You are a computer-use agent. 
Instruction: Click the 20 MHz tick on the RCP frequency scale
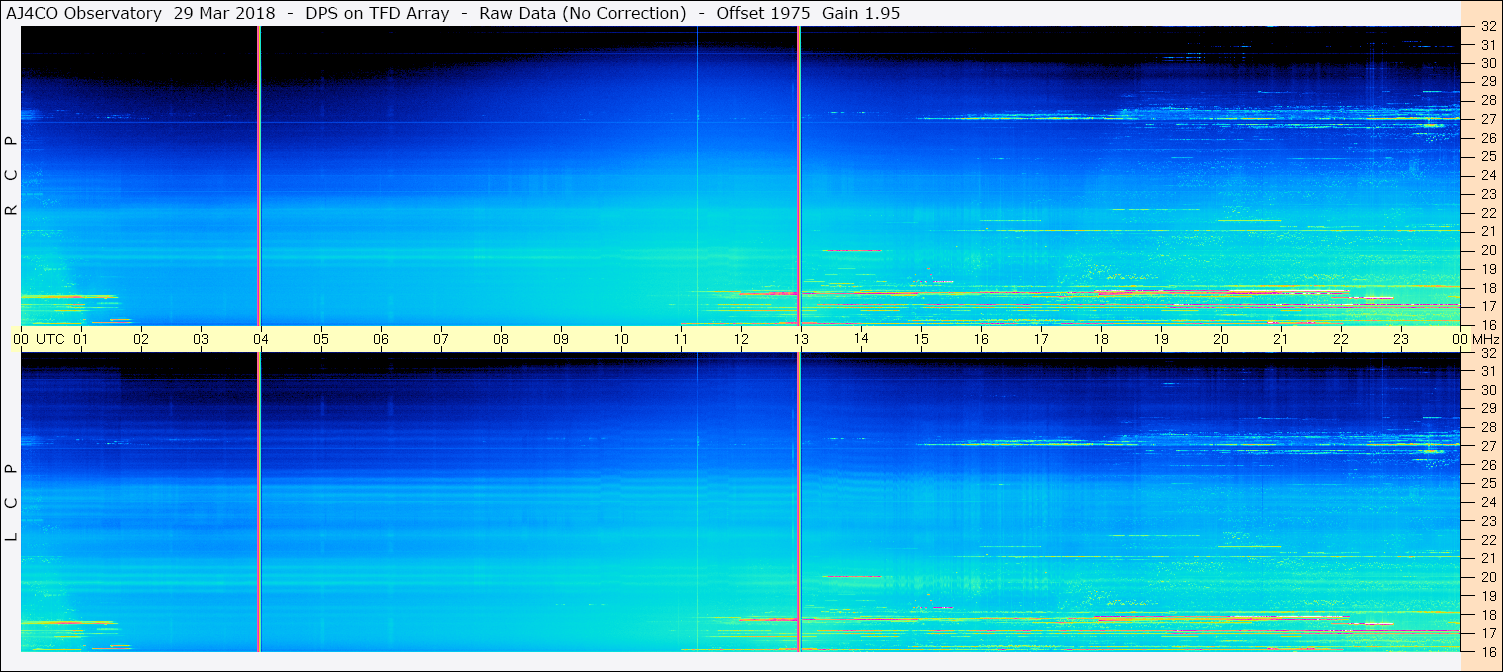point(1487,250)
